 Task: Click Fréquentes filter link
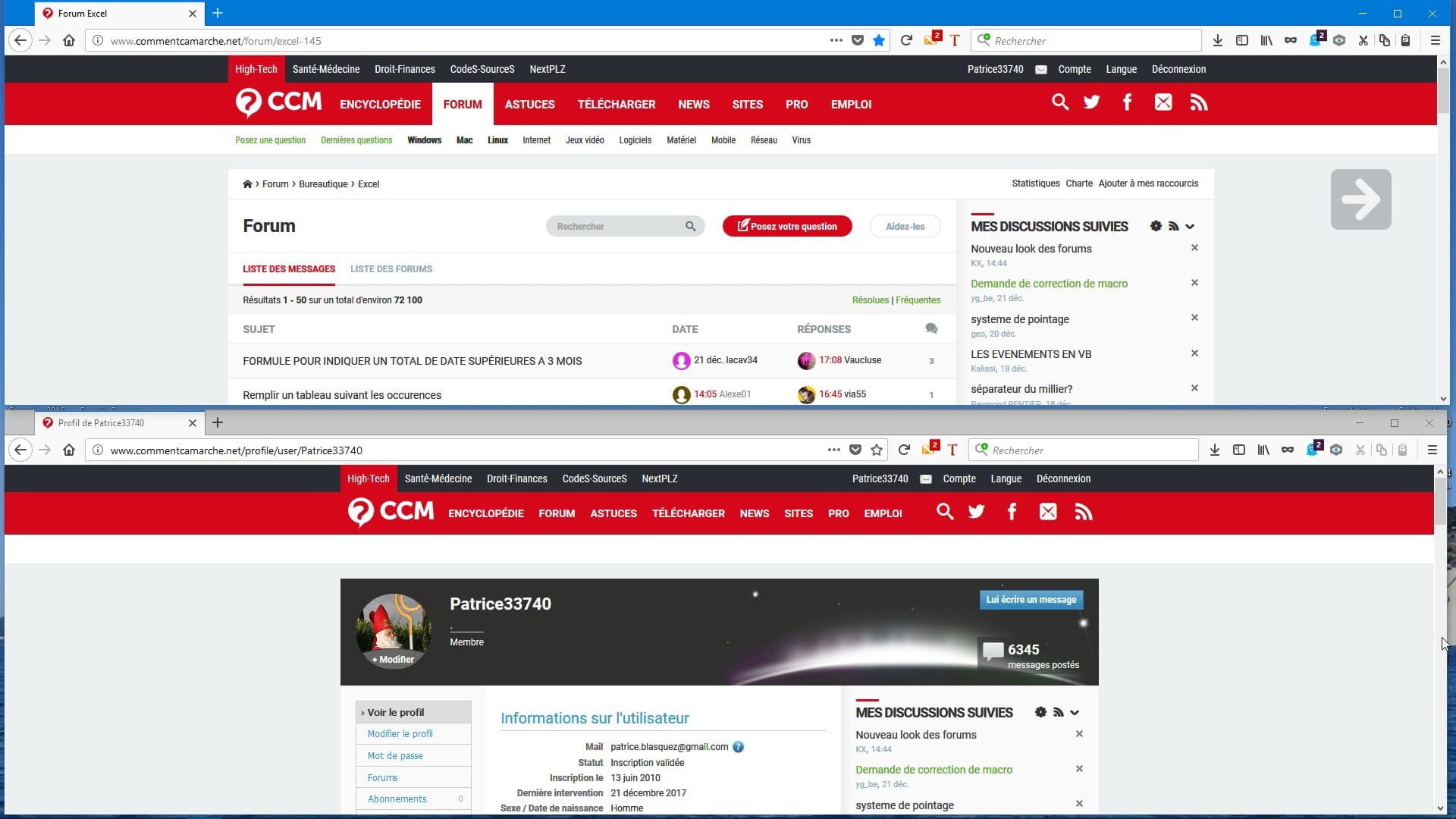(918, 300)
